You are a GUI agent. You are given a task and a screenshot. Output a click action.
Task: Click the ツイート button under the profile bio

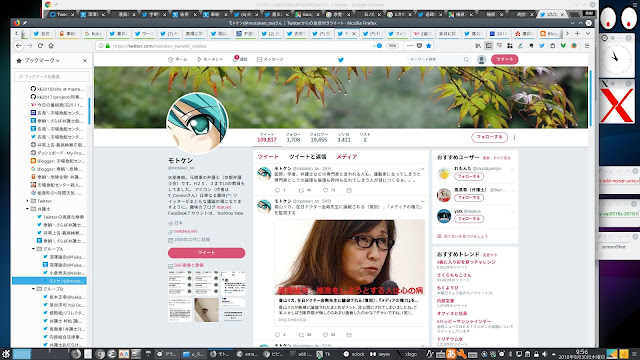[207, 253]
